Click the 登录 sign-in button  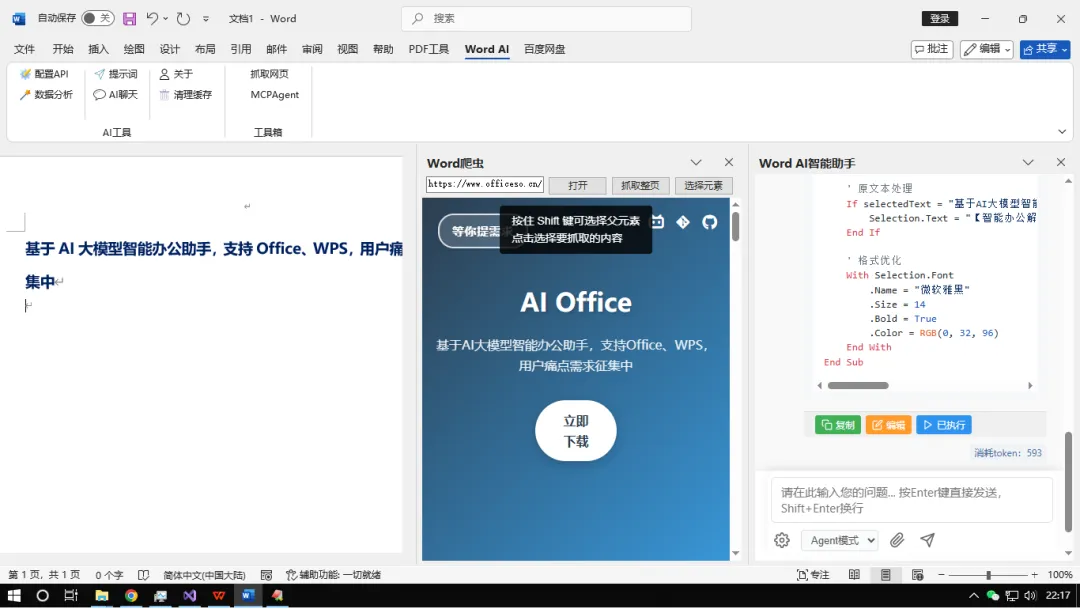point(939,19)
